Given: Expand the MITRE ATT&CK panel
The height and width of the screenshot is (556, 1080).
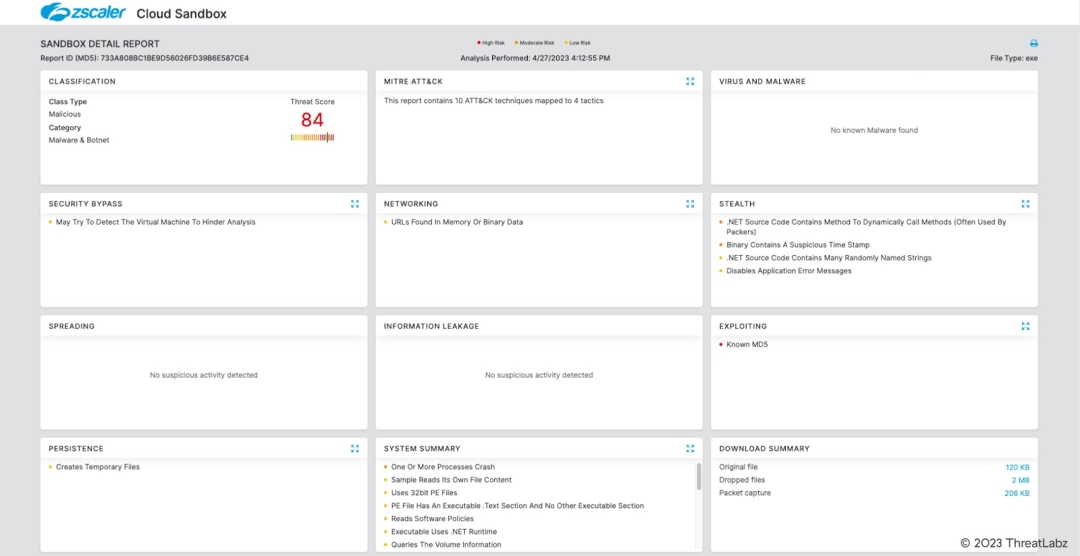Looking at the screenshot, I should pos(690,81).
